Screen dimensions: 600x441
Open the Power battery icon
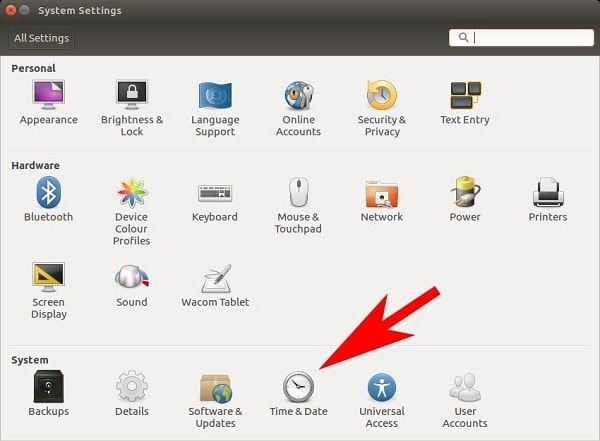point(465,192)
